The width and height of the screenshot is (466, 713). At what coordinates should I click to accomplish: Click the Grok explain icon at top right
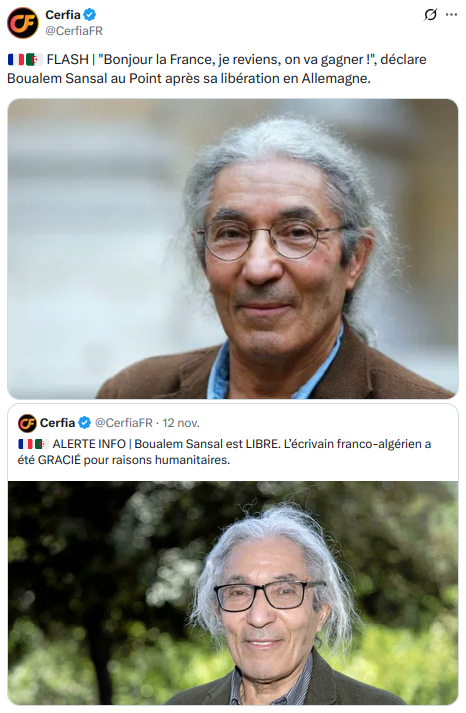(x=430, y=15)
